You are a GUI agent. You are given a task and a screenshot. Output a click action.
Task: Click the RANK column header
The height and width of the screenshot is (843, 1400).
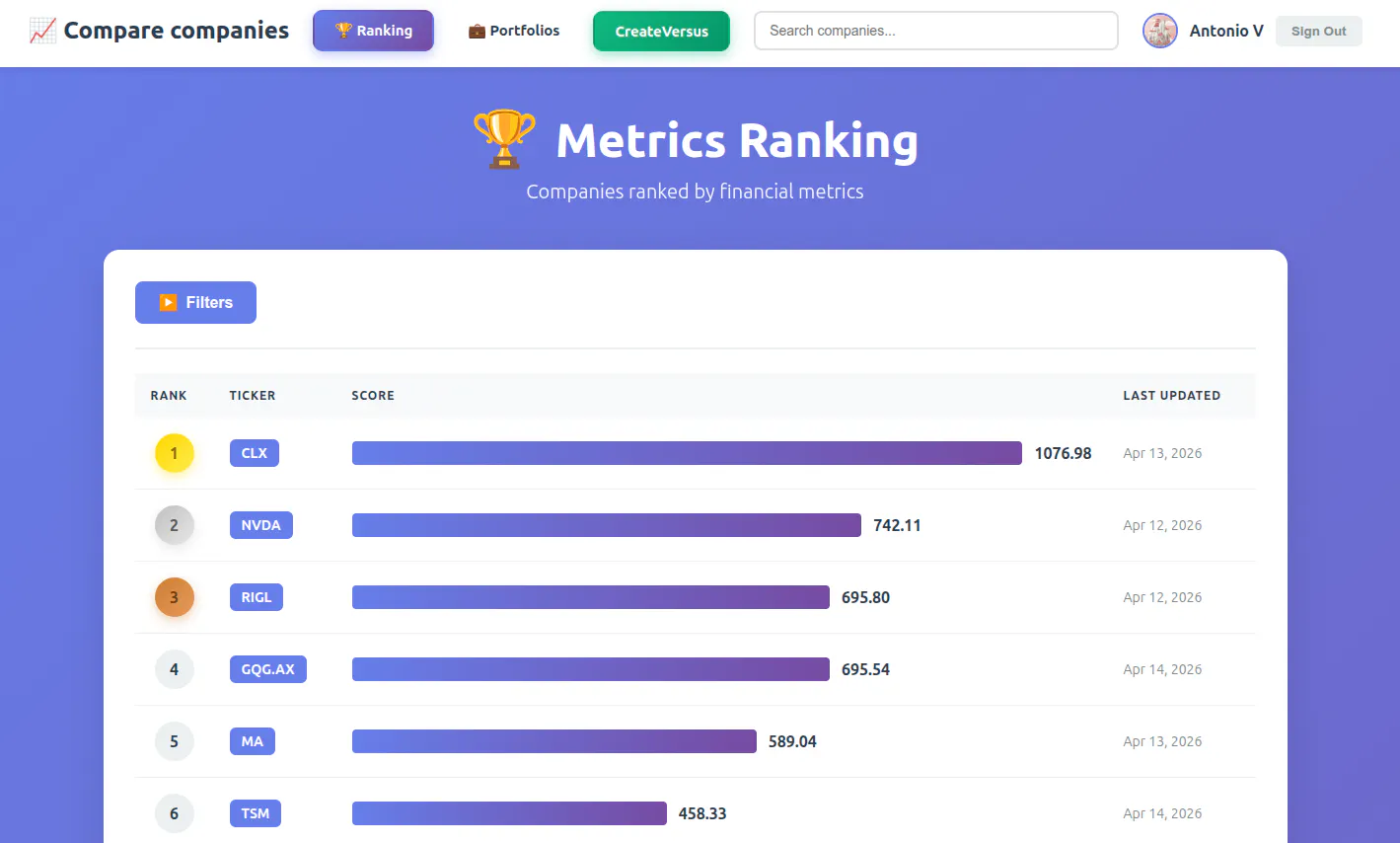click(169, 395)
